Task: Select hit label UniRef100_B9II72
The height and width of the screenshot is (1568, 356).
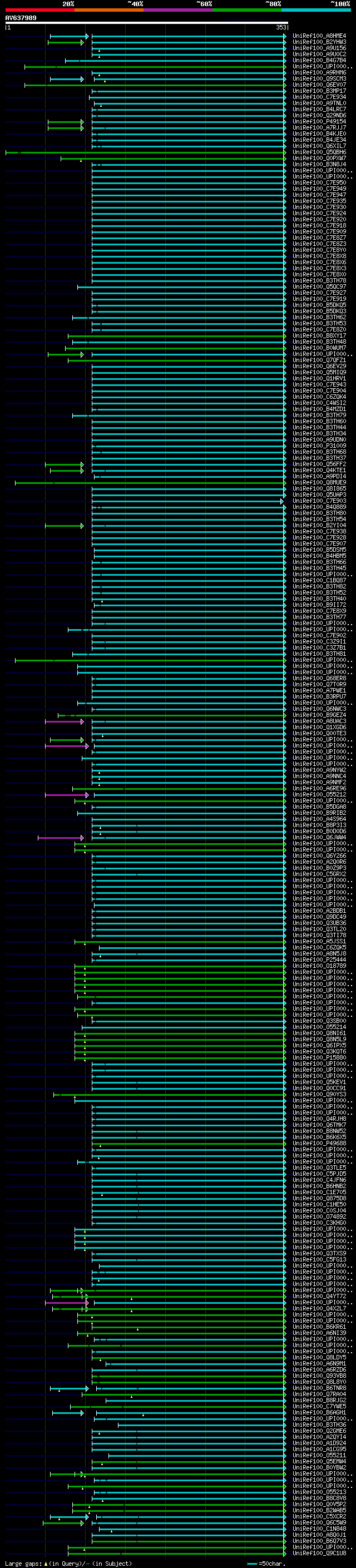Action: (x=319, y=605)
